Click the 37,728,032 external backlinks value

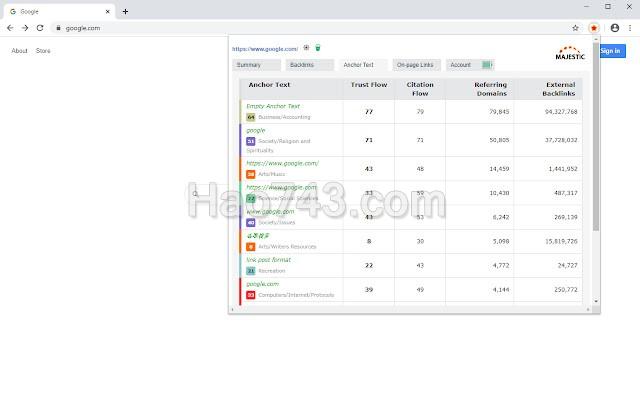coord(561,140)
